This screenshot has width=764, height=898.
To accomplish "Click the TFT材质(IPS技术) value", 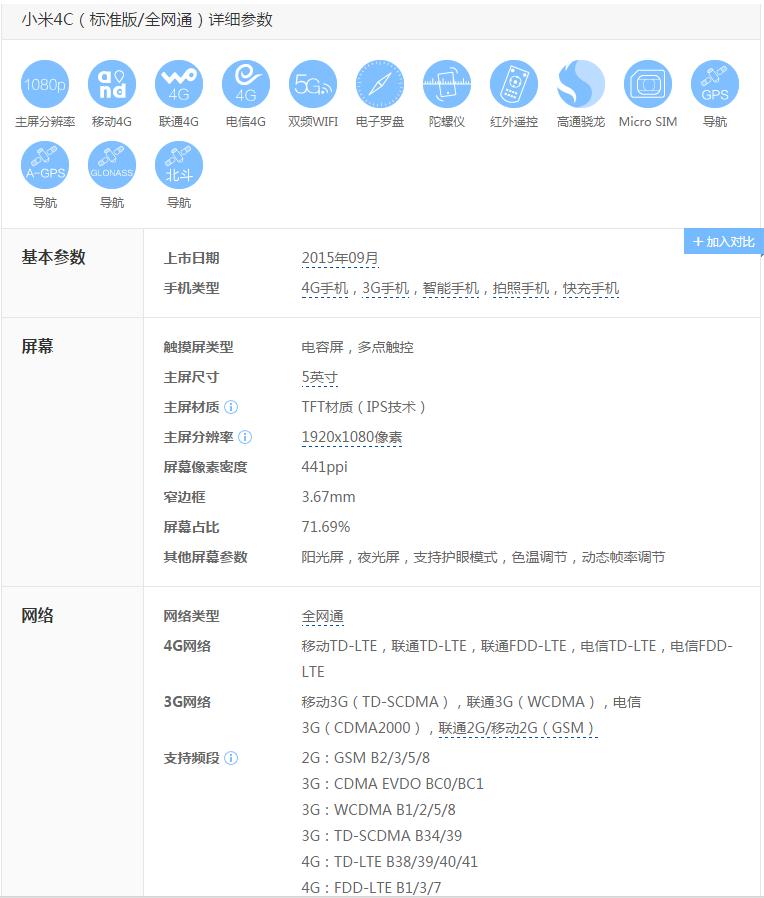I will tap(364, 407).
